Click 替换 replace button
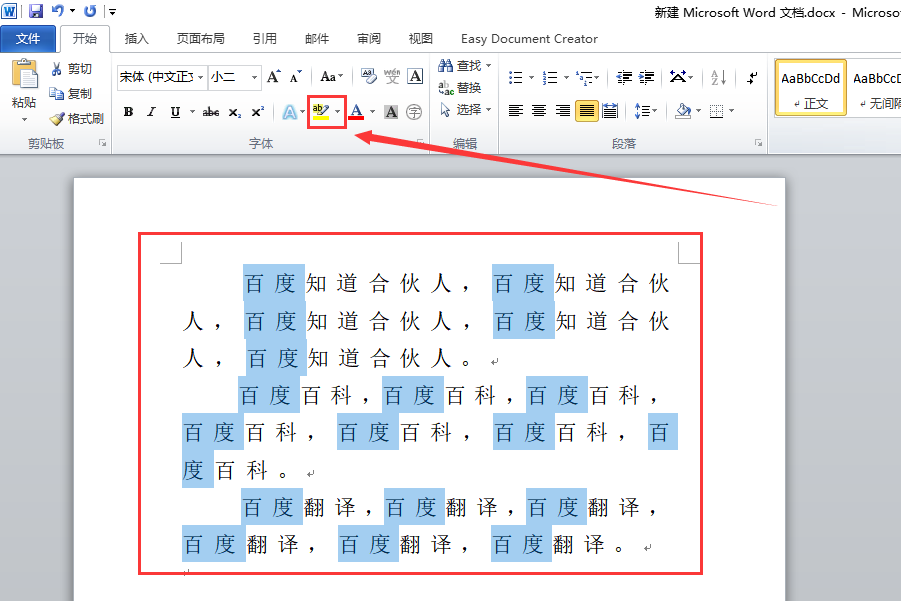 pyautogui.click(x=460, y=87)
